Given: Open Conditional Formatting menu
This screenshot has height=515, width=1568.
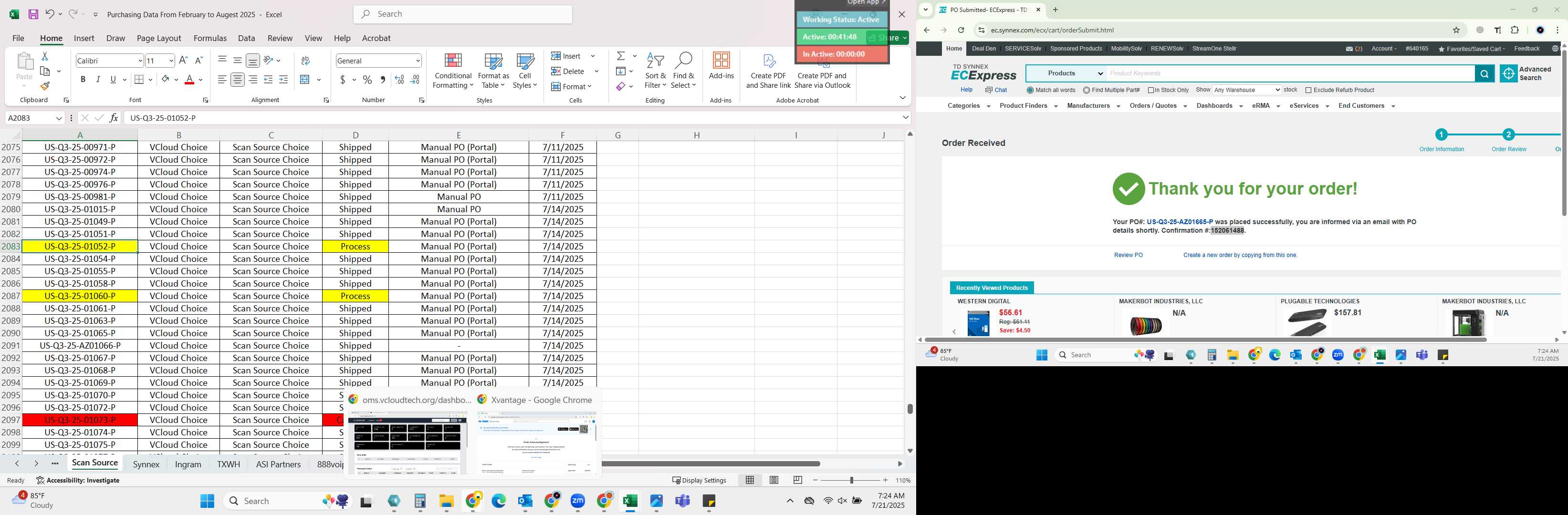Looking at the screenshot, I should [x=453, y=71].
